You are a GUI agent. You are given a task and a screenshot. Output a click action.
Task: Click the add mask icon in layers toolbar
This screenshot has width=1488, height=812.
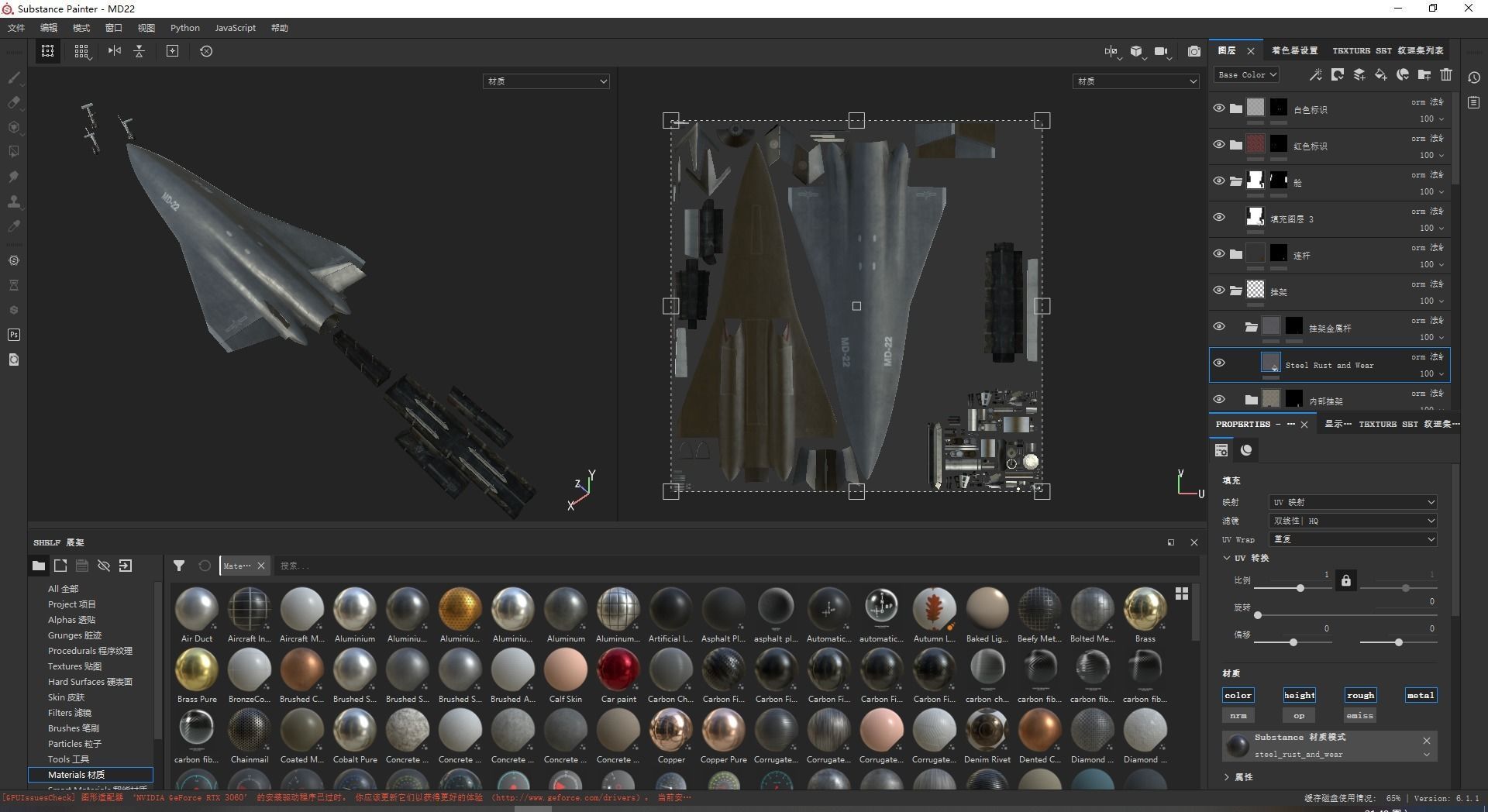pyautogui.click(x=1338, y=74)
